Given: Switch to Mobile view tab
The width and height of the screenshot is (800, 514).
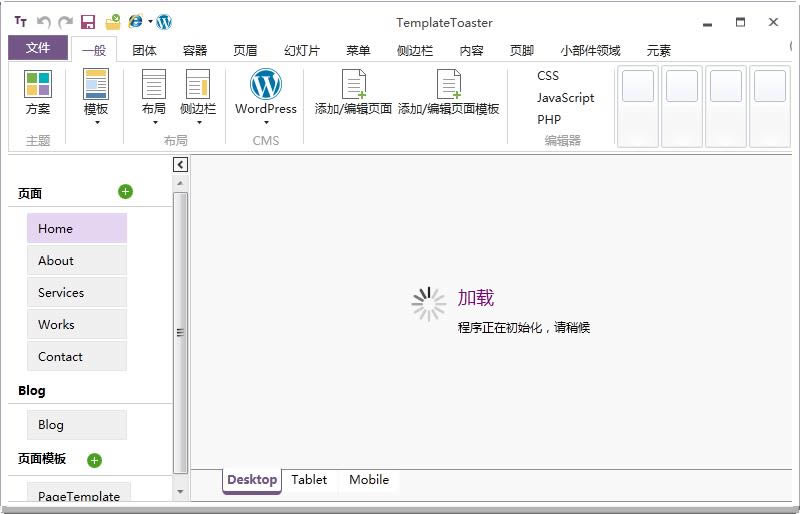Looking at the screenshot, I should pos(369,480).
